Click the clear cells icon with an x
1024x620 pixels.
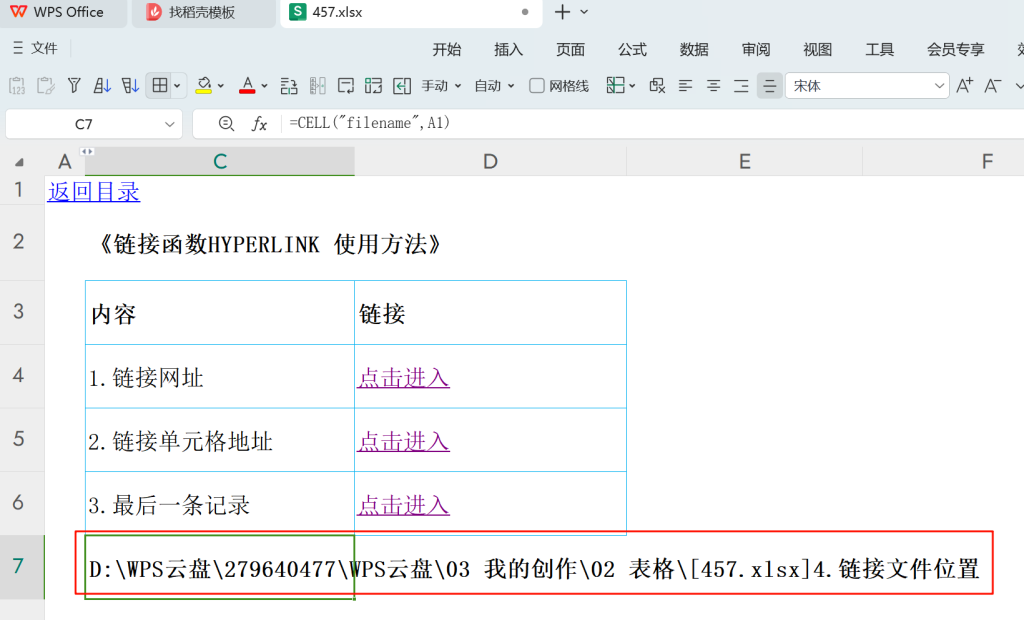[x=657, y=86]
